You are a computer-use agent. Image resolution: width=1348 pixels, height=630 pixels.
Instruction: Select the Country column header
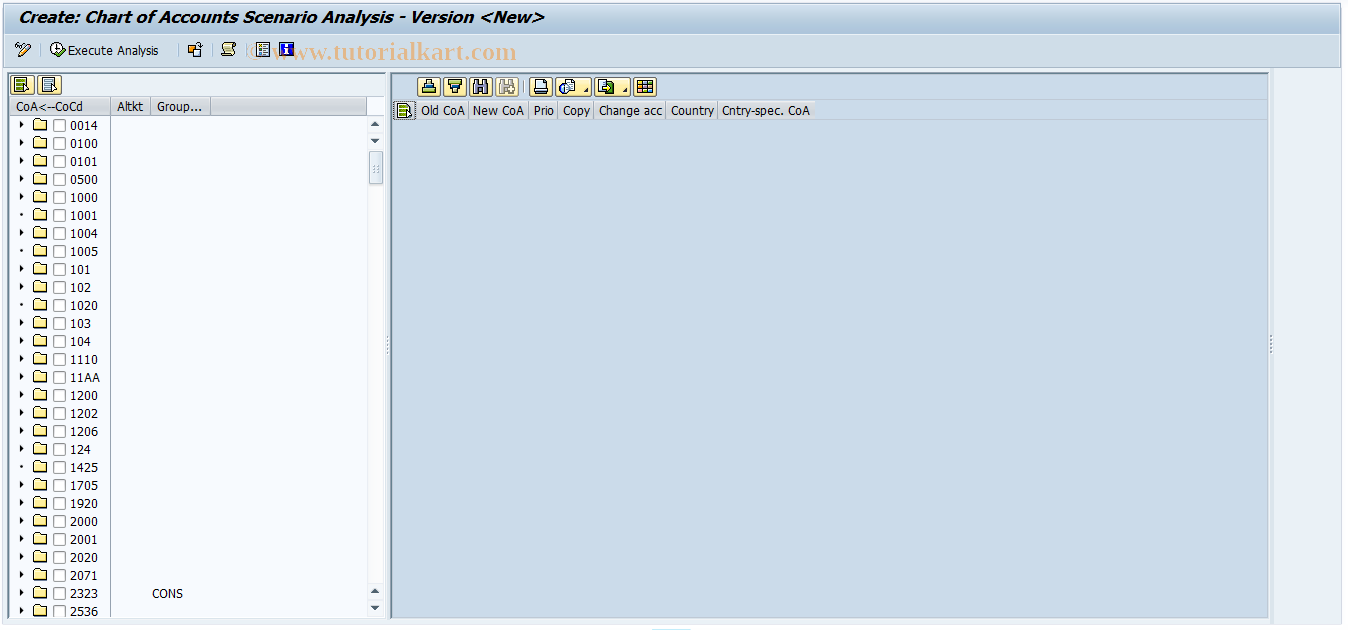pyautogui.click(x=692, y=111)
